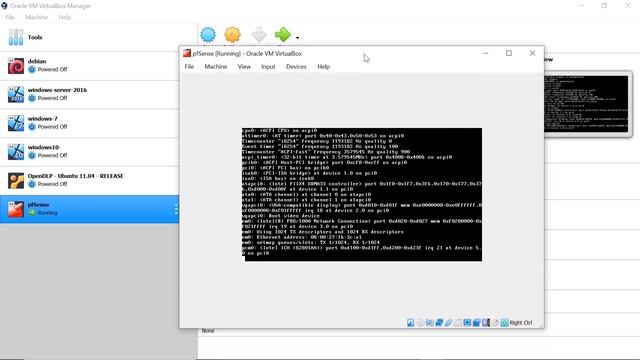640x360 pixels.
Task: Open View menu in pfSense VM window
Action: click(x=244, y=67)
